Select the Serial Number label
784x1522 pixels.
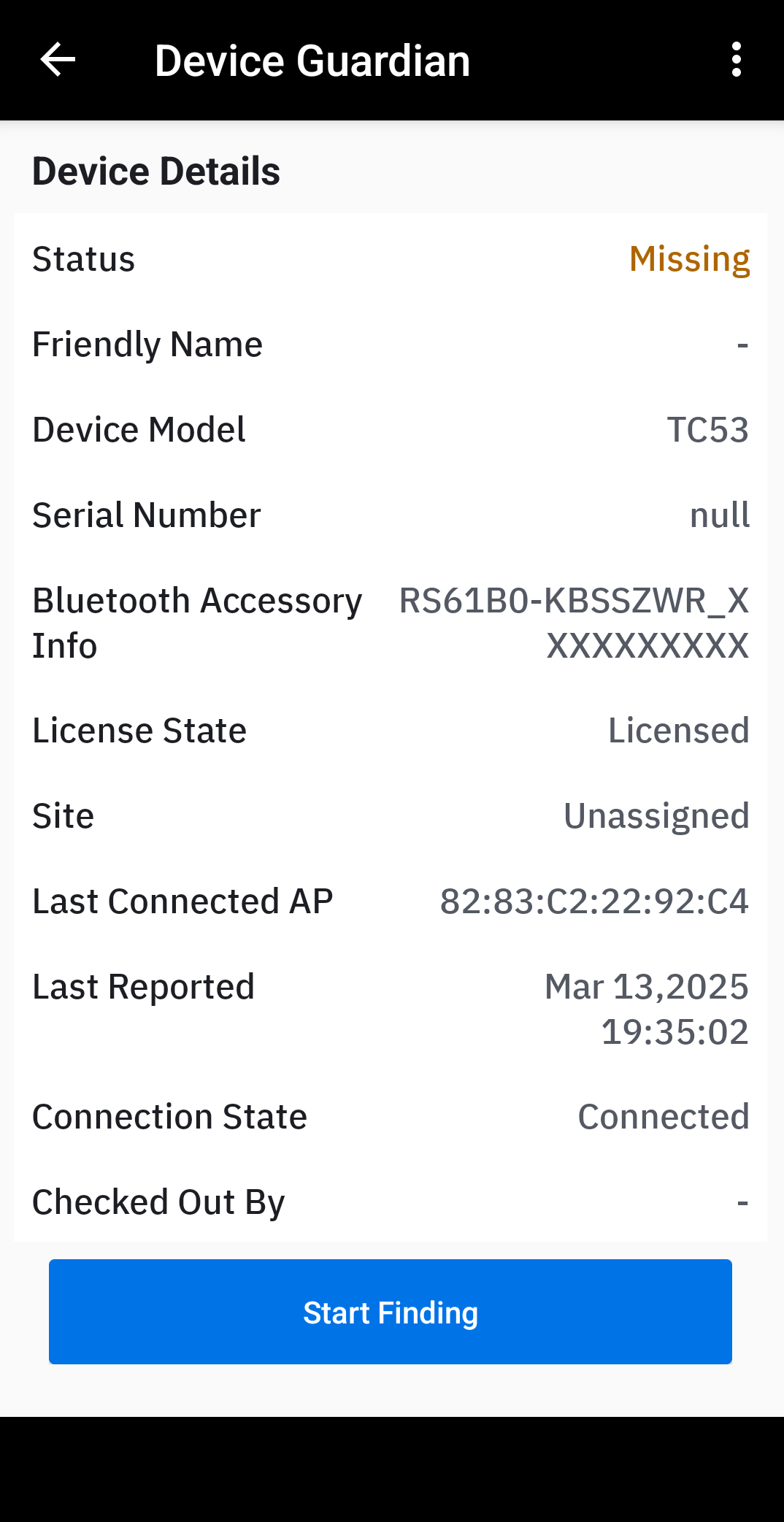147,515
